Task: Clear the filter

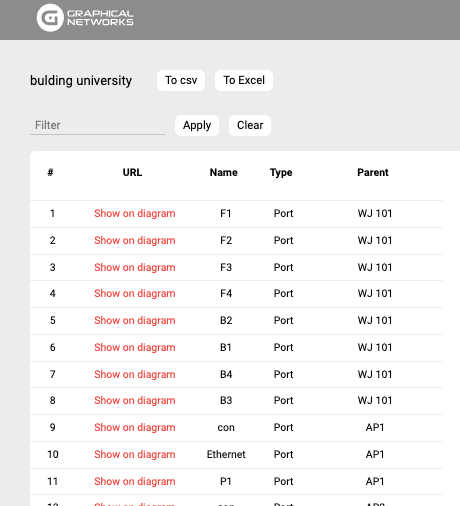Action: (250, 125)
